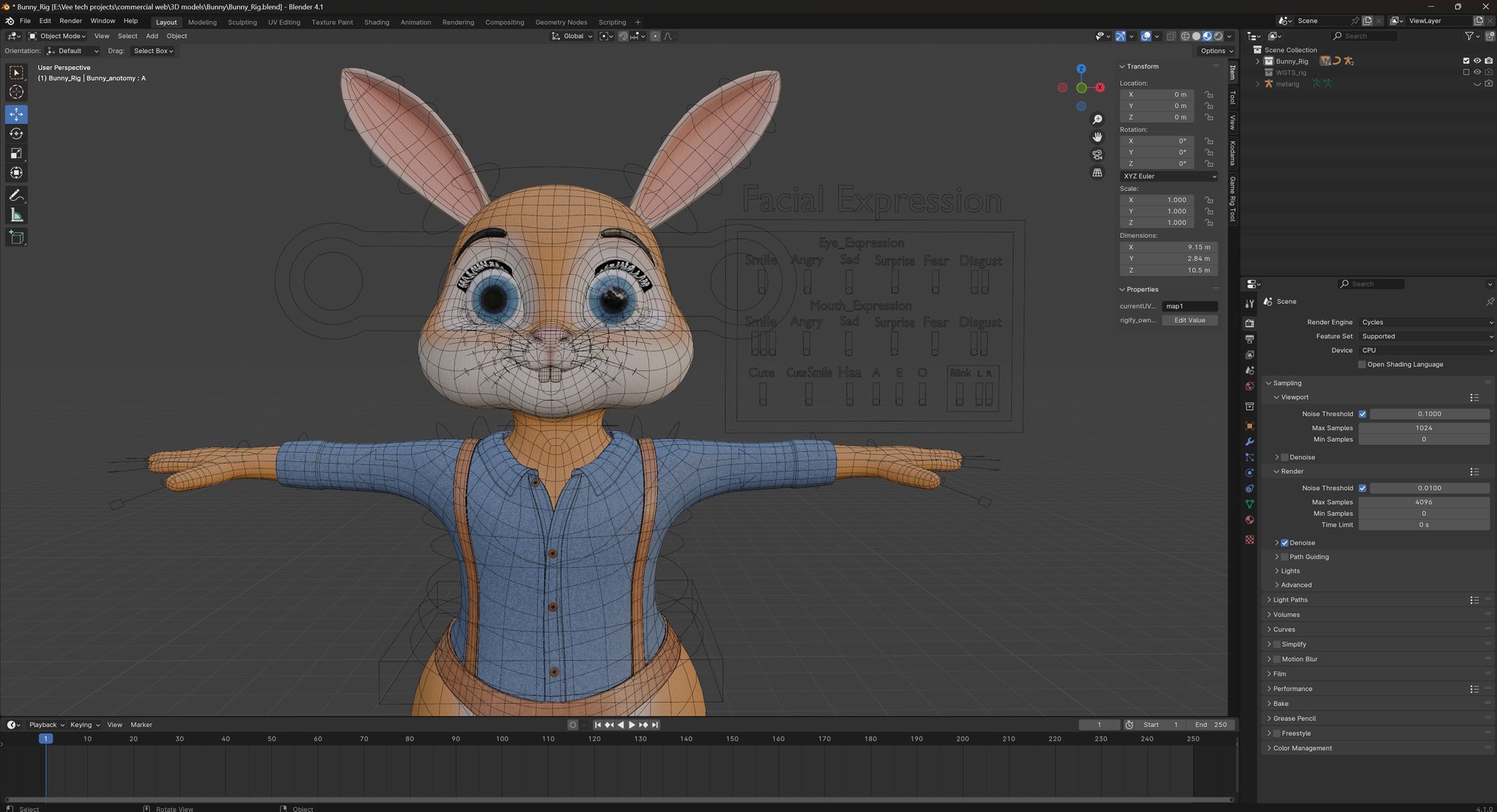Screen dimensions: 1497x812
Task: Open the Feature Set dropdown
Action: tap(1426, 337)
